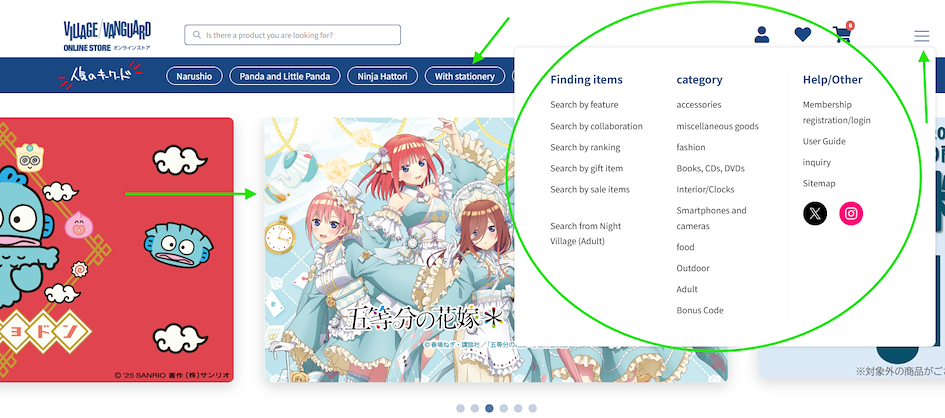This screenshot has width=945, height=418.
Task: Close the hamburger menu icon
Action: tap(921, 36)
